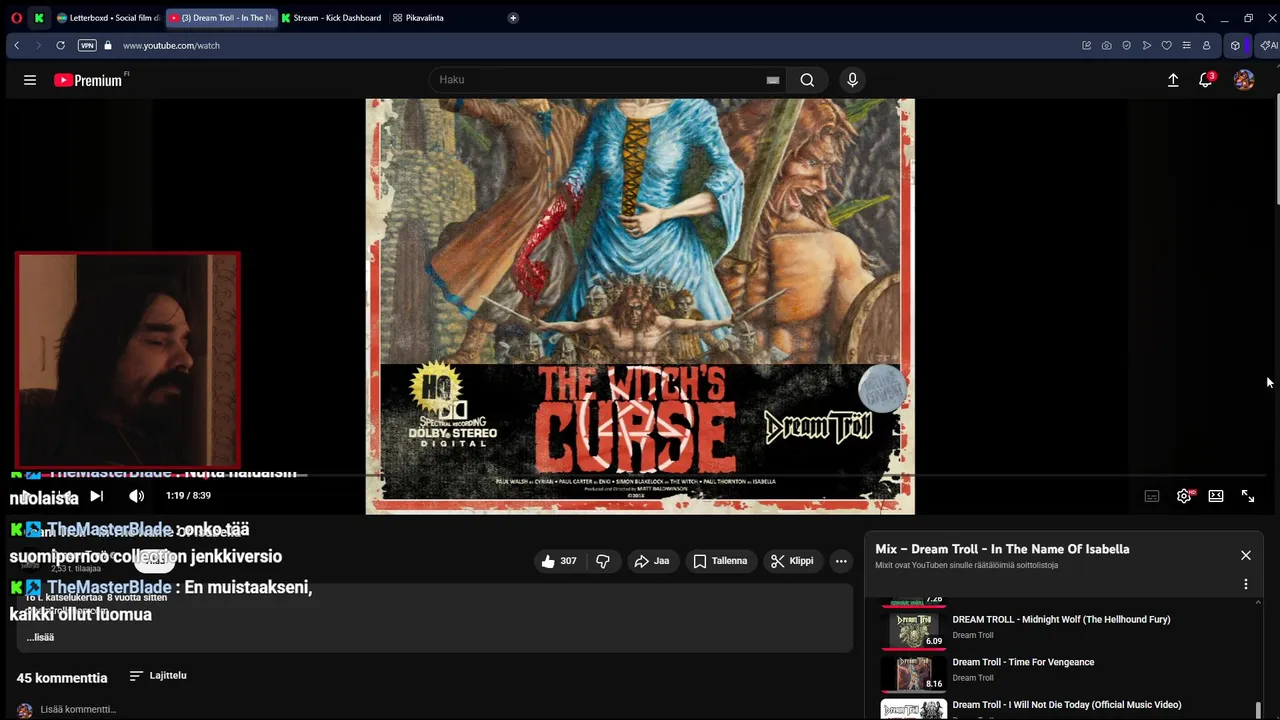Open the on-screen keyboard in search box

tap(772, 80)
